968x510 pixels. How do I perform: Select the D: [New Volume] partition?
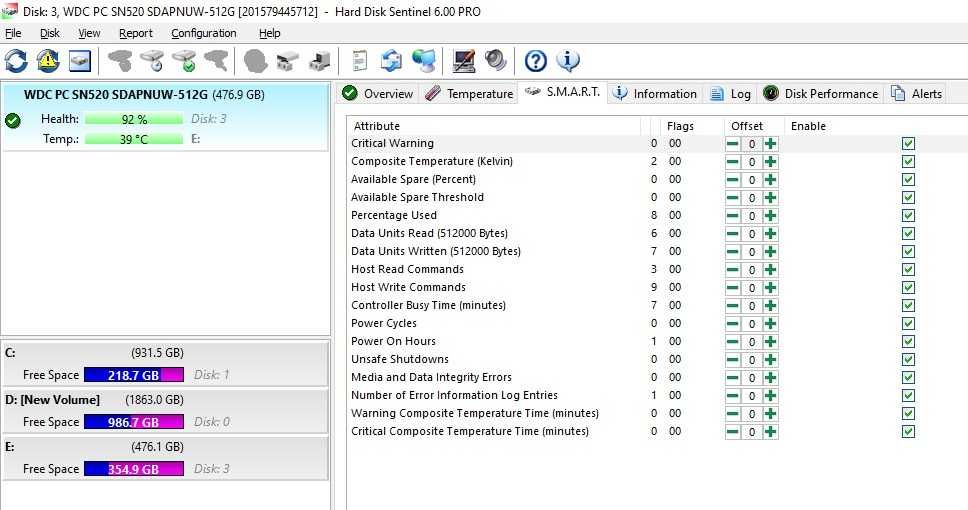point(165,411)
